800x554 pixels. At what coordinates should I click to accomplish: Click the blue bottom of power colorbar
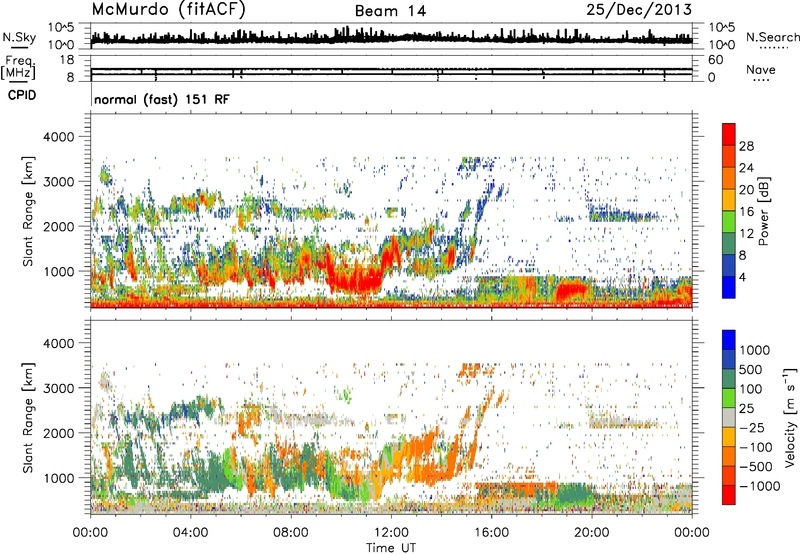(729, 288)
